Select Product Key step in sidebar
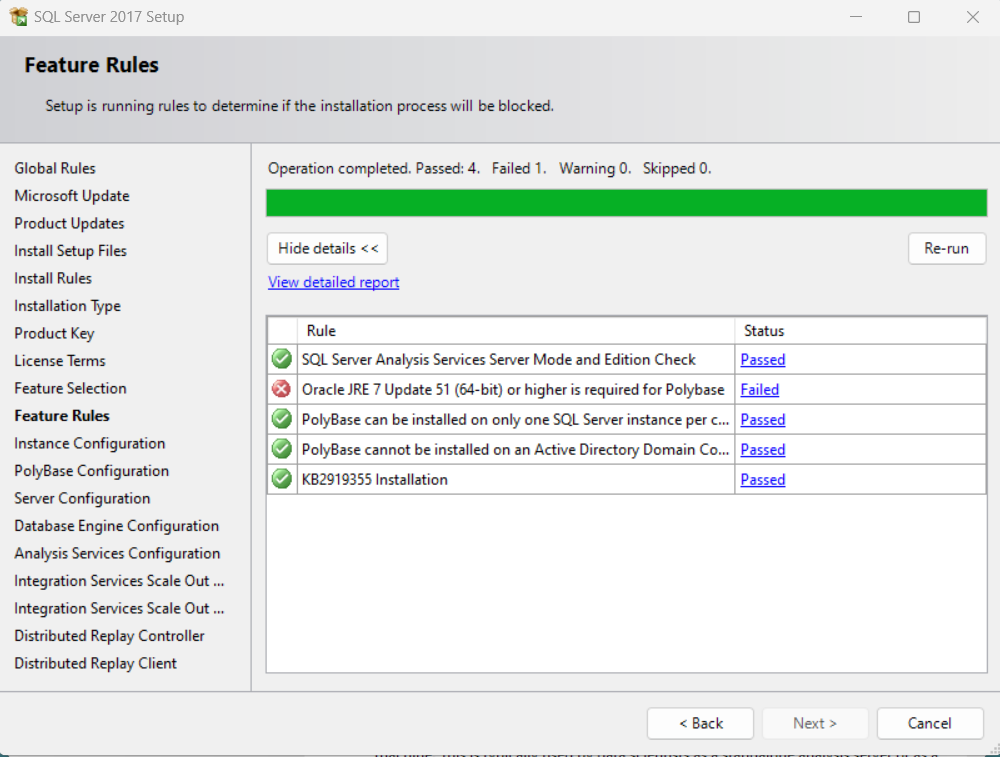This screenshot has width=1000, height=757. tap(54, 334)
